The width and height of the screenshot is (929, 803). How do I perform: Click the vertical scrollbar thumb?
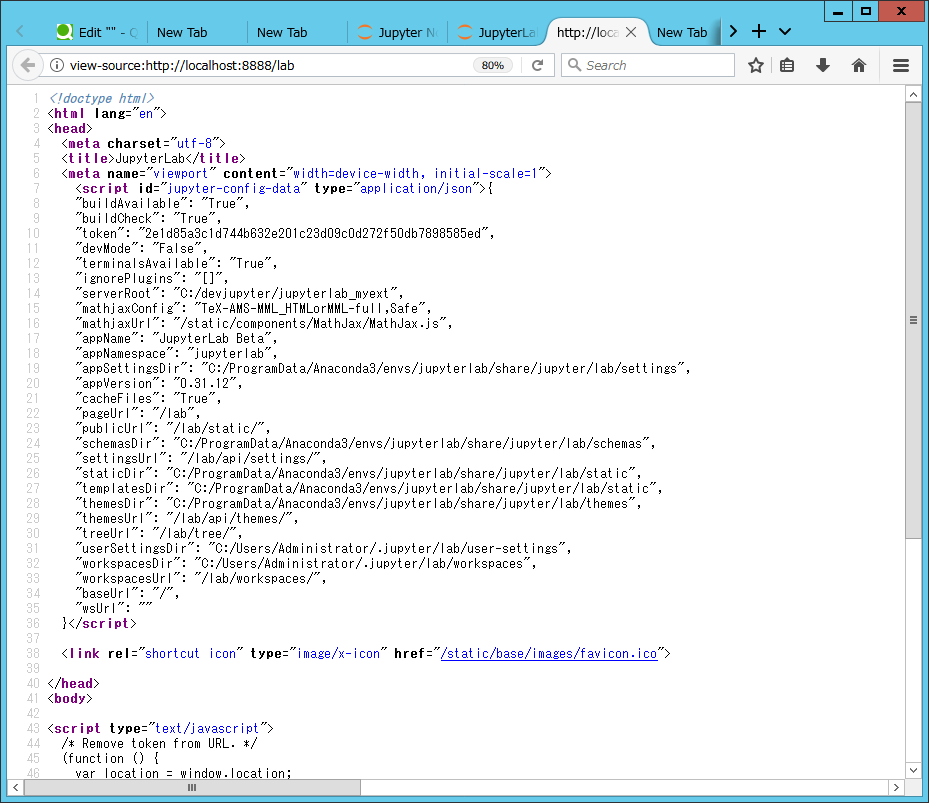coord(913,320)
